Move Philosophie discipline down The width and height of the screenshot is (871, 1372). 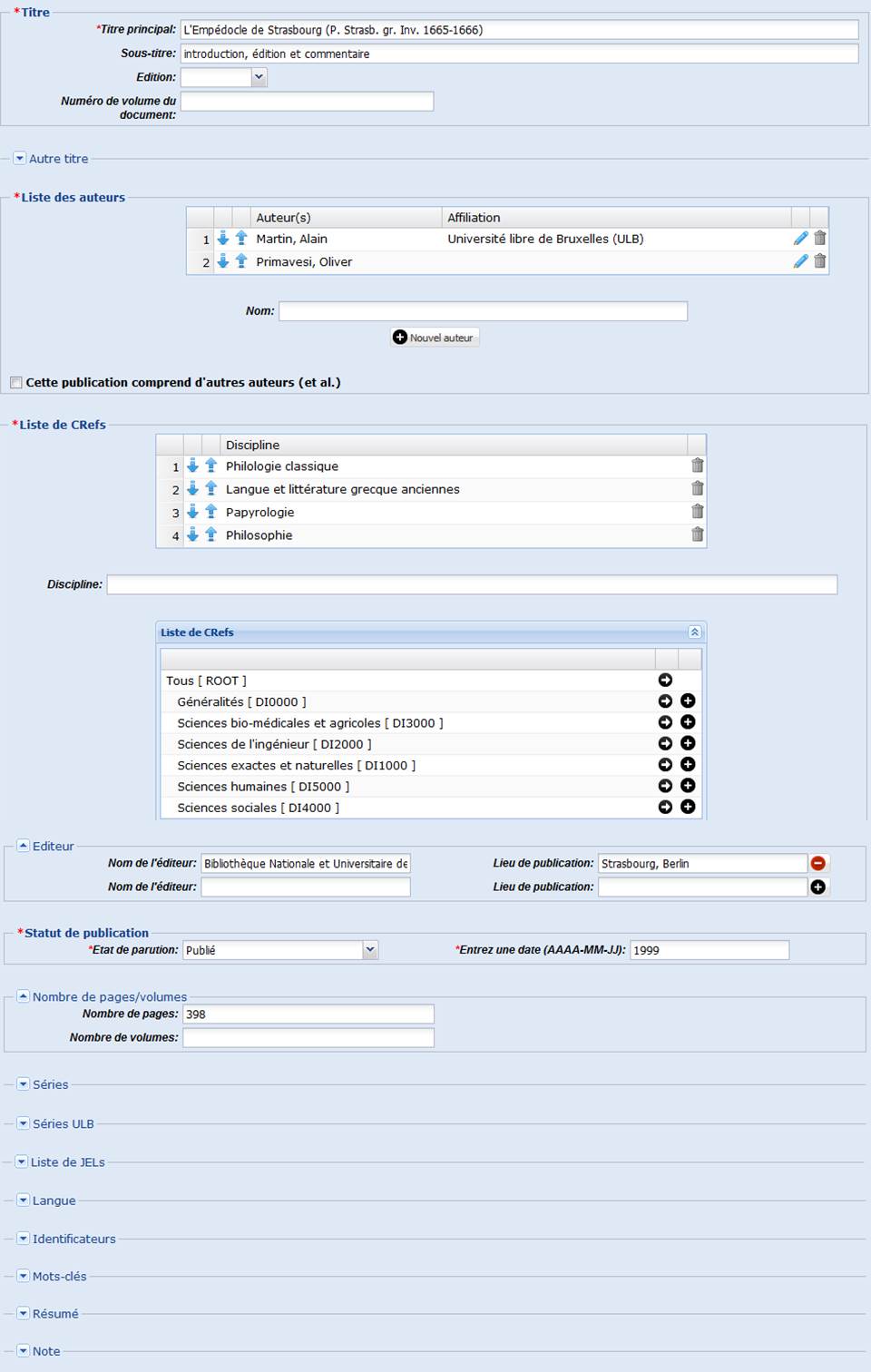coord(192,534)
